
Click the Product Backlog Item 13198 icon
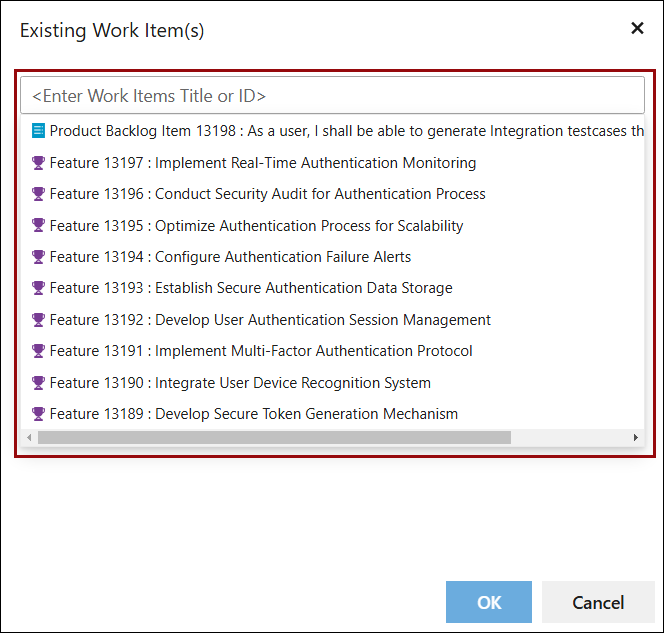[x=38, y=131]
